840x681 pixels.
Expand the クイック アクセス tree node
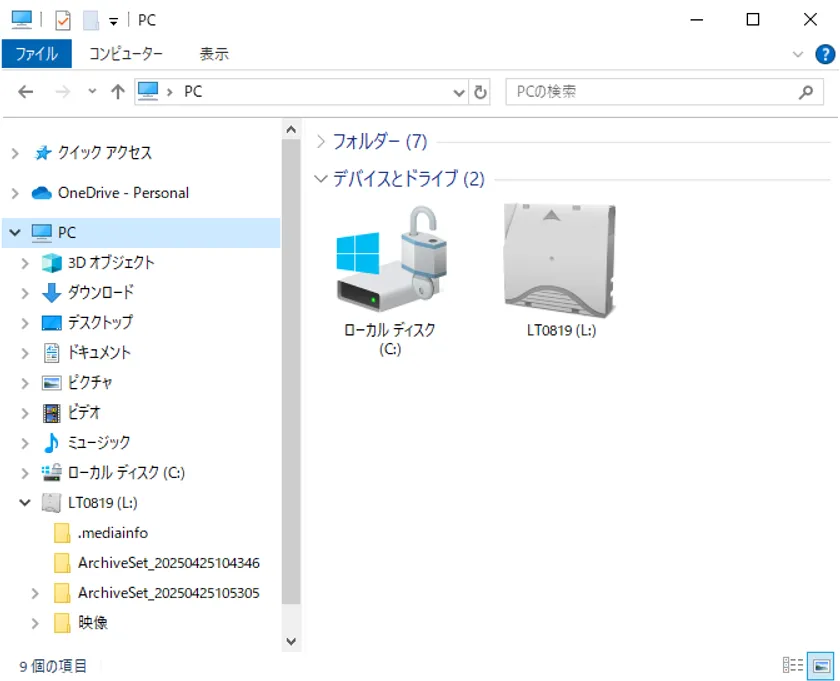pos(15,154)
